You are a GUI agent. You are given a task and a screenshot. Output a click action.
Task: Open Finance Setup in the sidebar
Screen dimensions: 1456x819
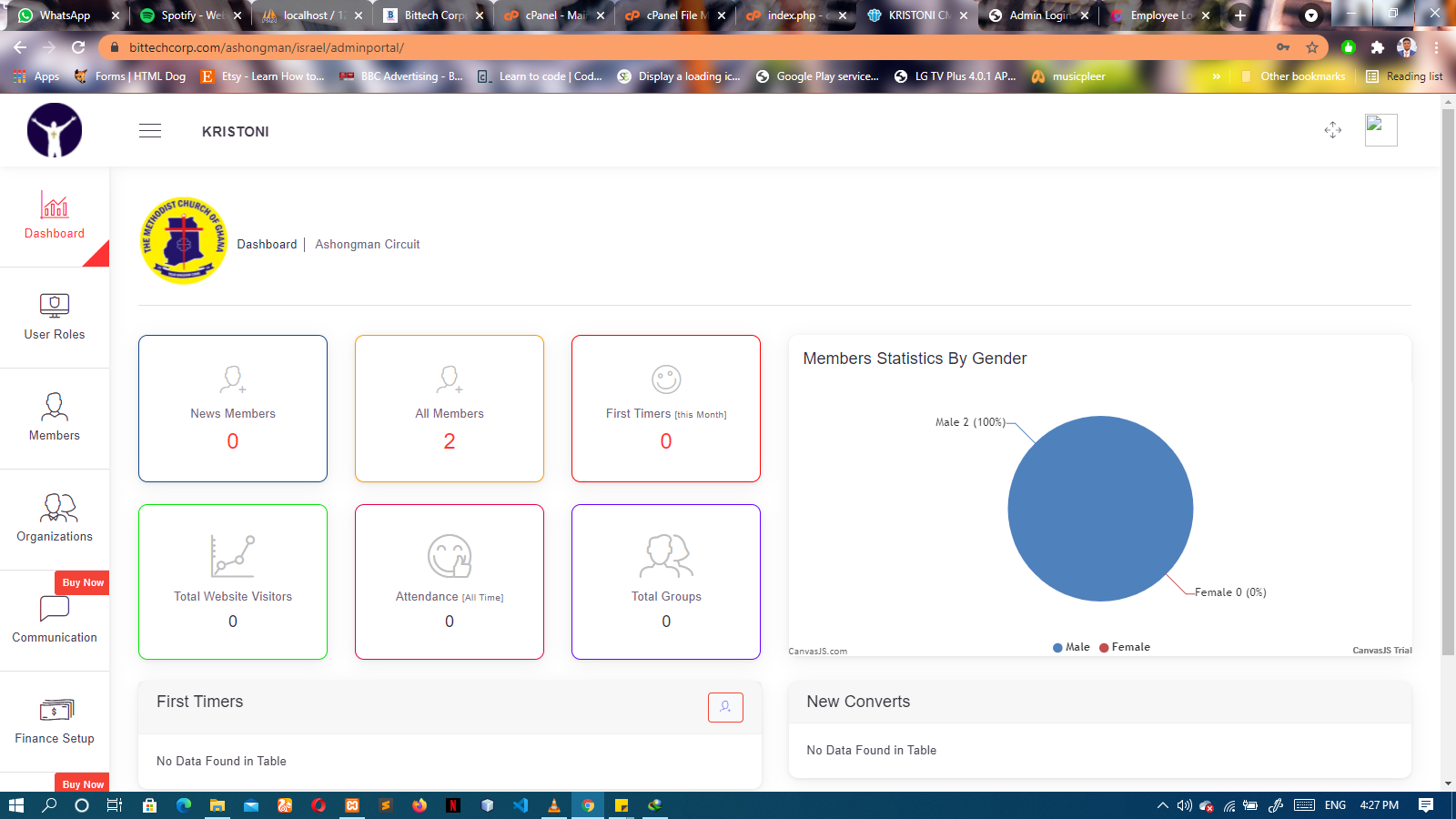pyautogui.click(x=55, y=720)
